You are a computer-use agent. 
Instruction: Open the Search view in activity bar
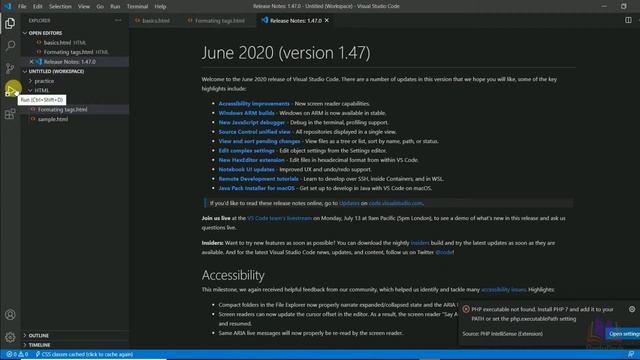(10, 45)
